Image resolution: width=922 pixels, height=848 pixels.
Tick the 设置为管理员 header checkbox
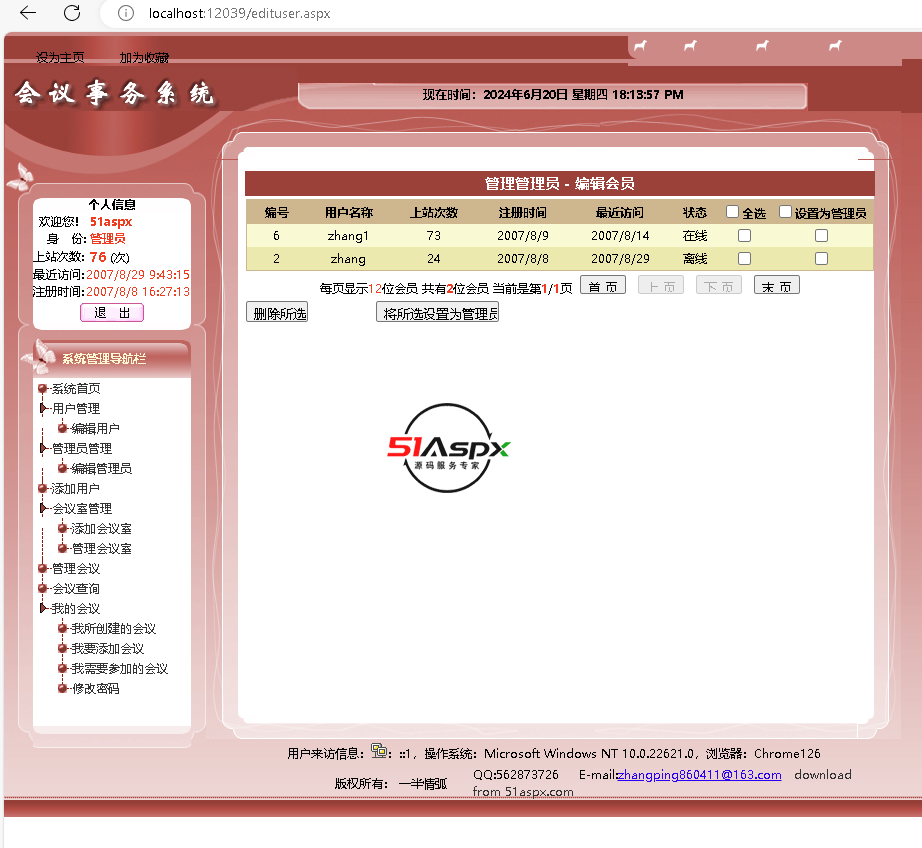click(x=785, y=212)
